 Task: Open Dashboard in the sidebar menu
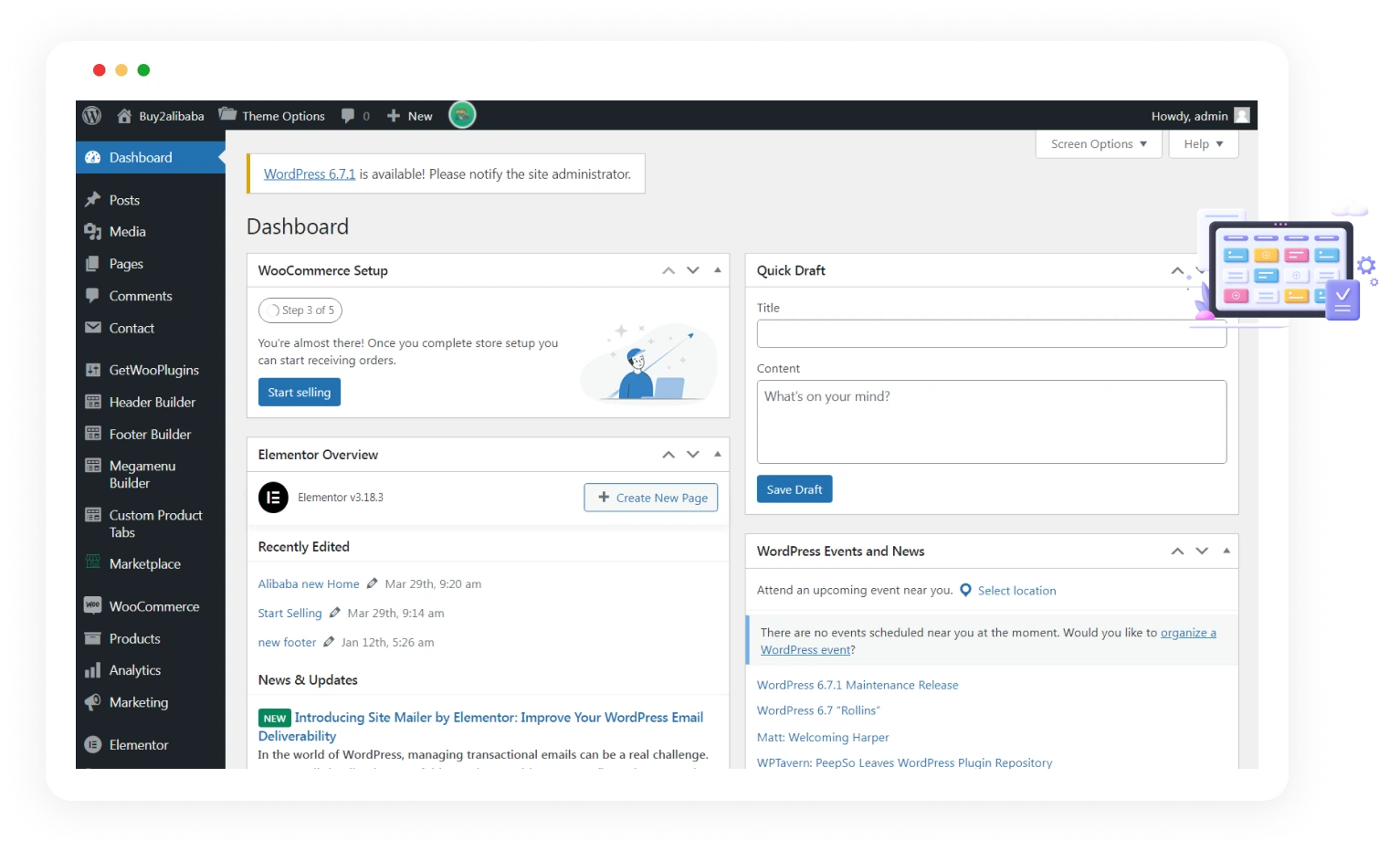click(x=151, y=157)
